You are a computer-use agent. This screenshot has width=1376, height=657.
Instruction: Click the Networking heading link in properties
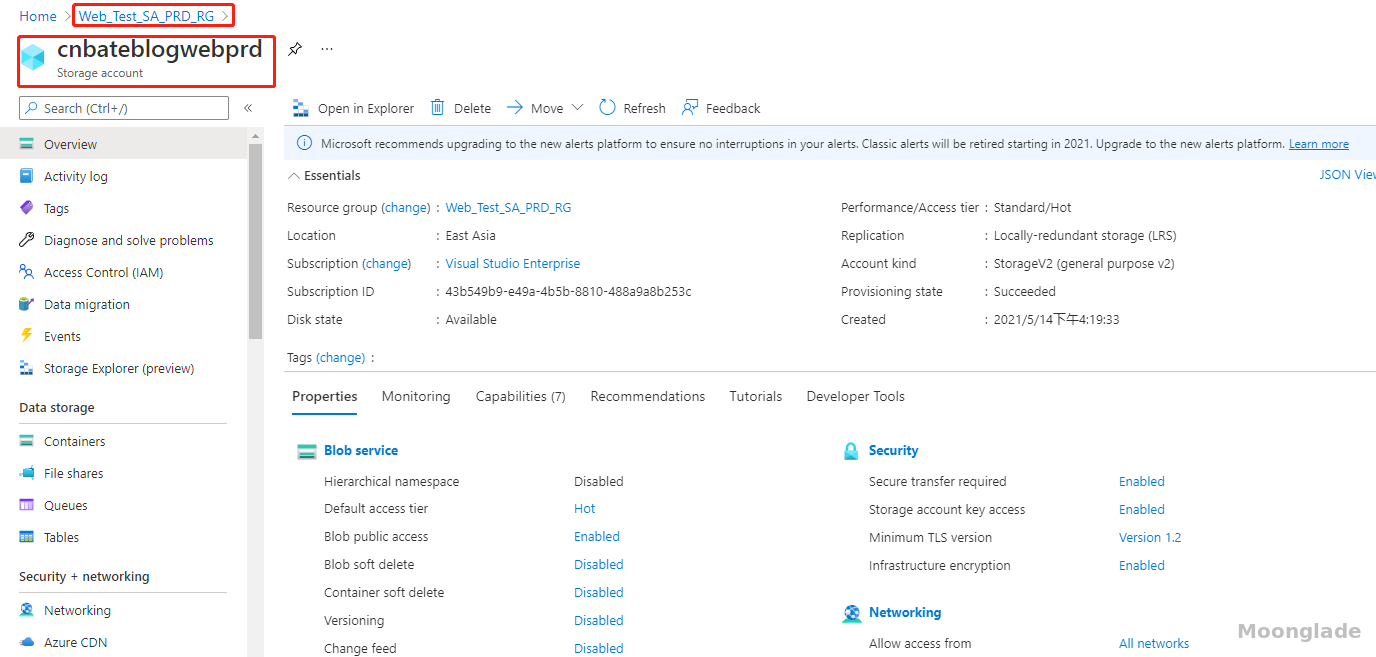pos(905,613)
